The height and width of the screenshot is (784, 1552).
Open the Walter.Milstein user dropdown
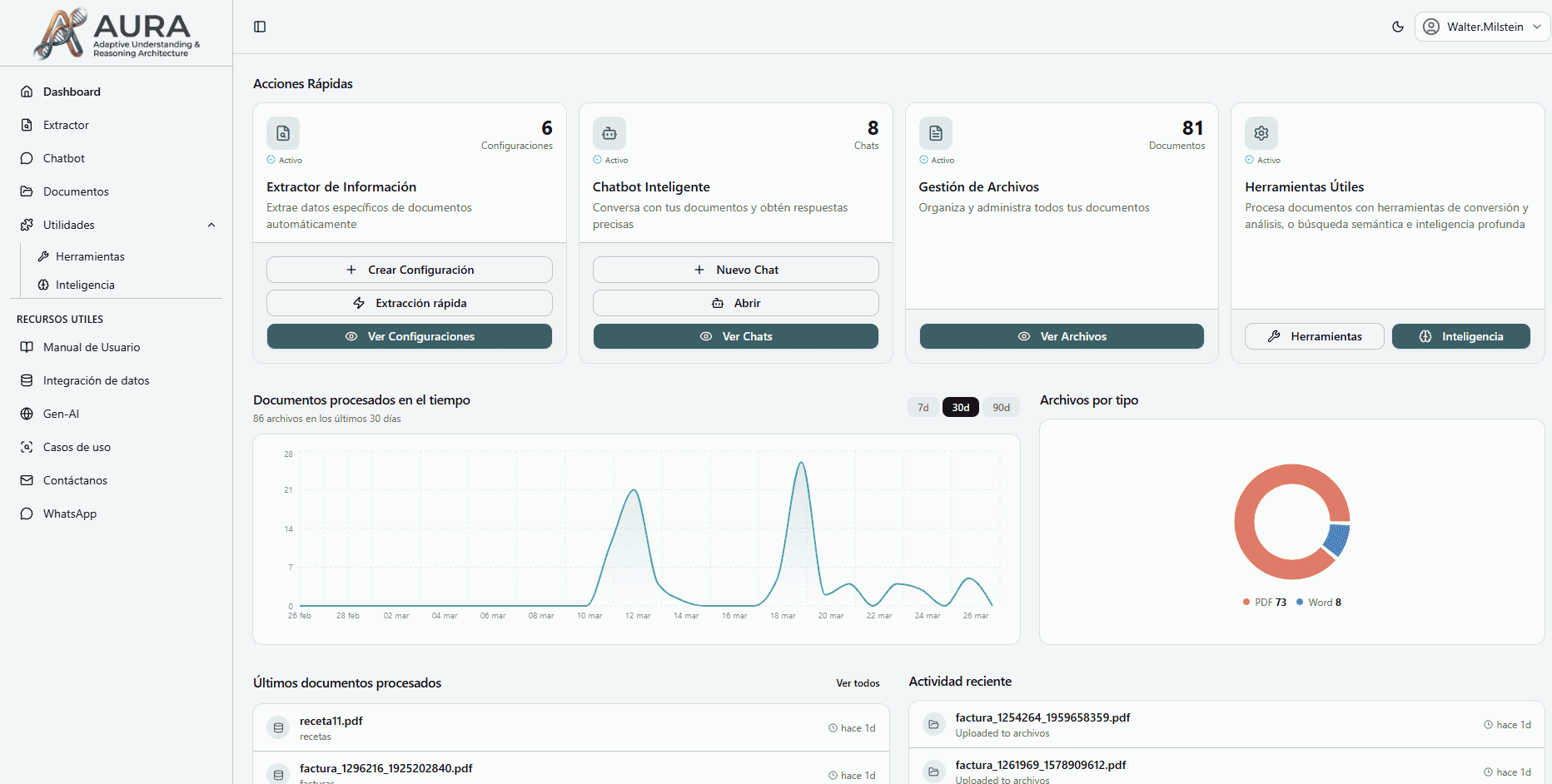(1483, 27)
